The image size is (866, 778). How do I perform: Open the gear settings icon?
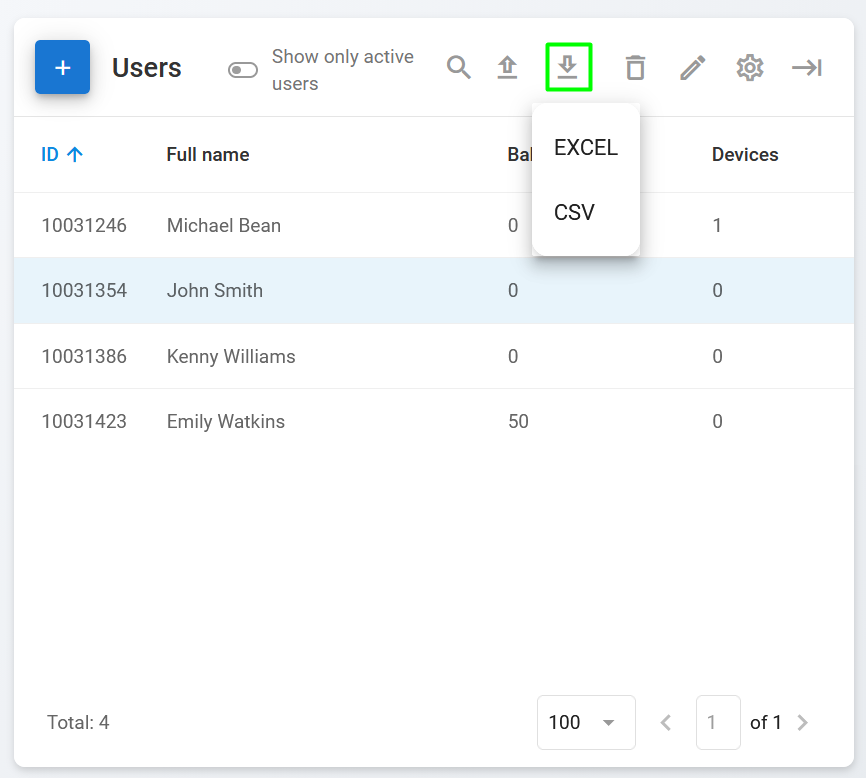coord(749,68)
